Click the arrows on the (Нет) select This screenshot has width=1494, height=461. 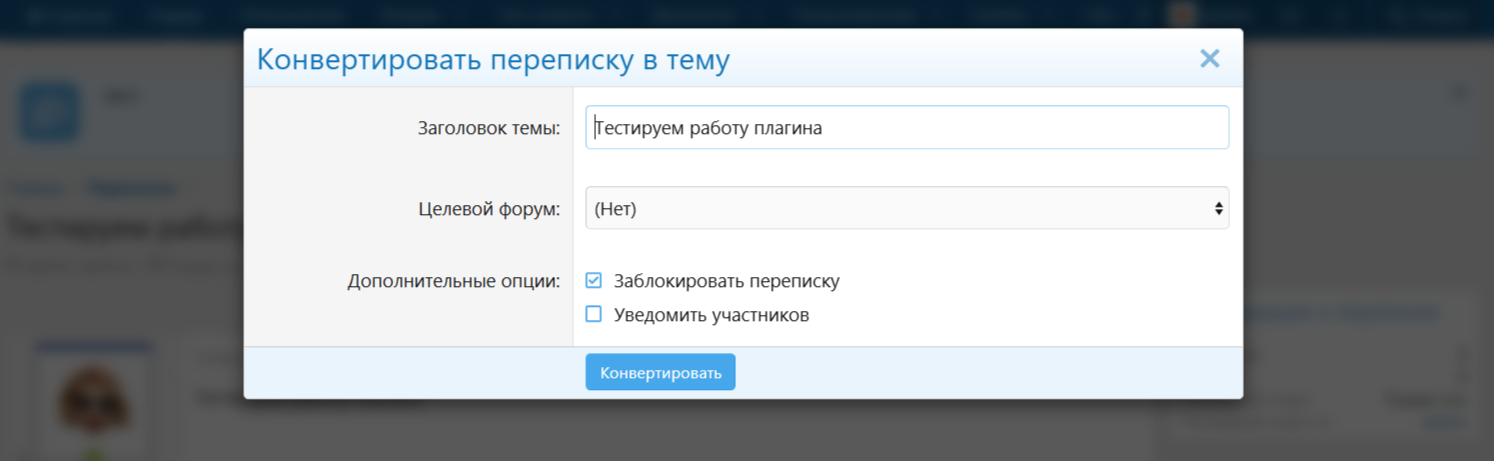point(1218,208)
